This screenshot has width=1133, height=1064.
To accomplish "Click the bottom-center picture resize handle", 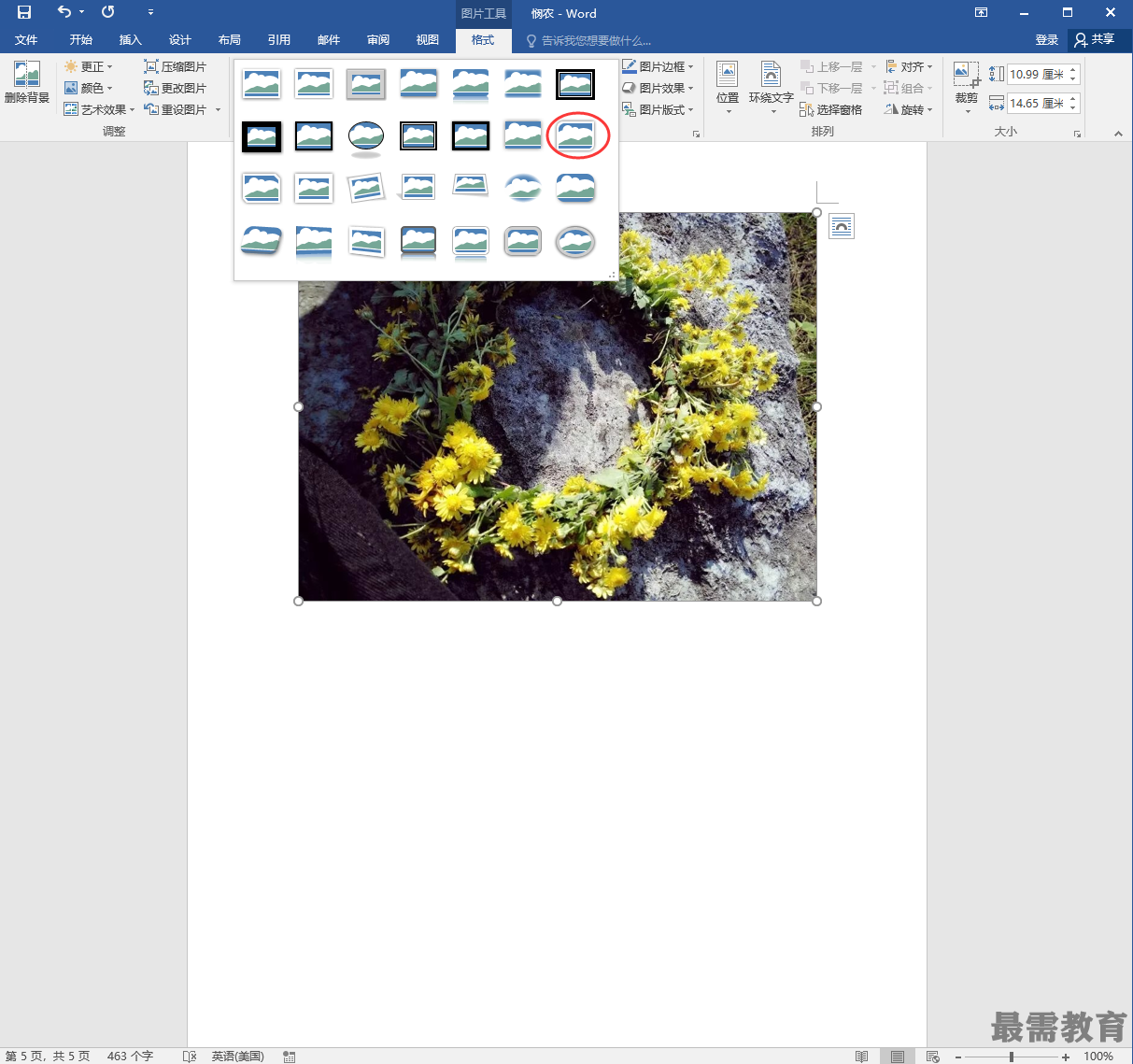I will pyautogui.click(x=558, y=602).
